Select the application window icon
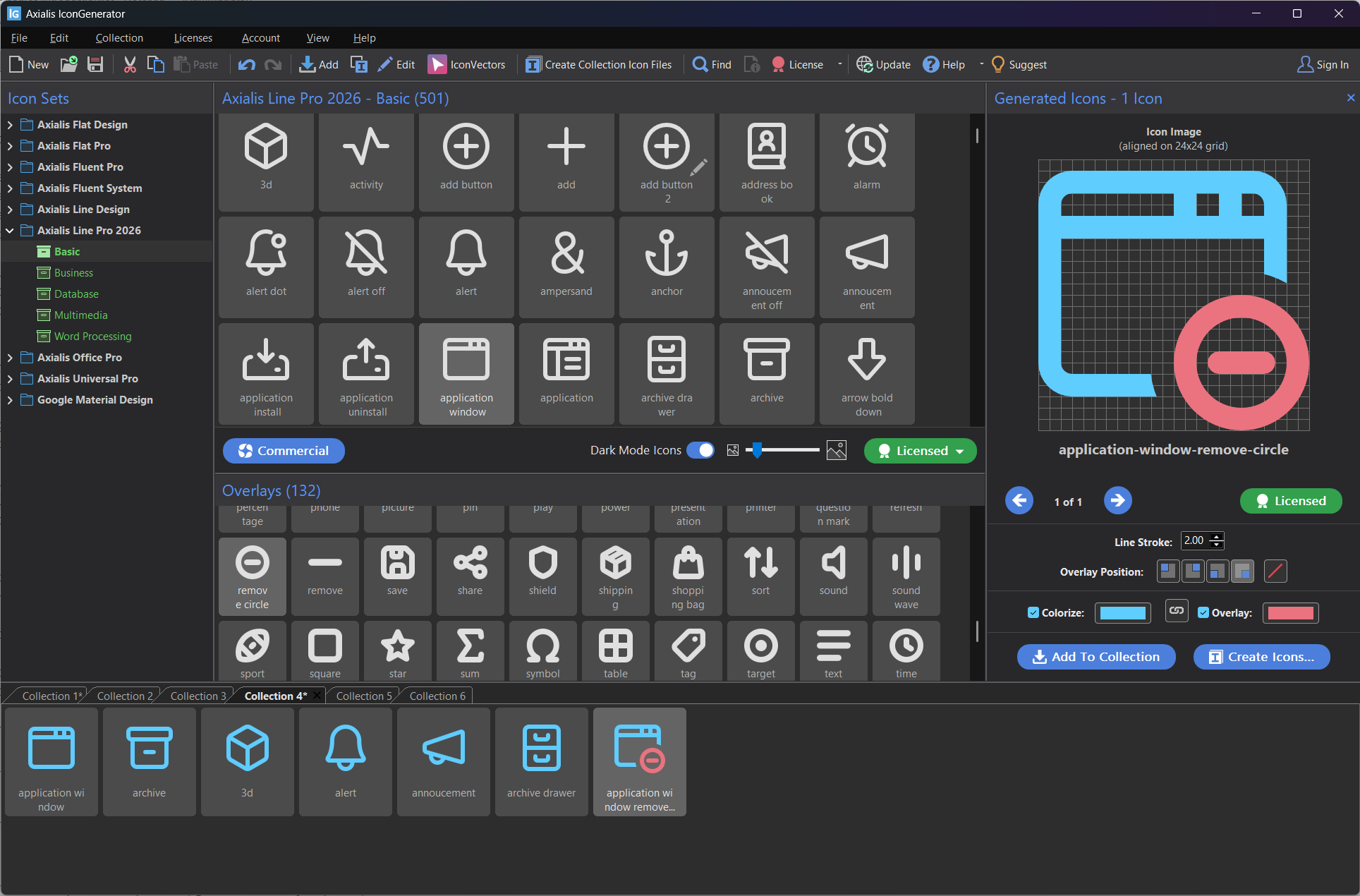This screenshot has width=1360, height=896. pos(466,374)
